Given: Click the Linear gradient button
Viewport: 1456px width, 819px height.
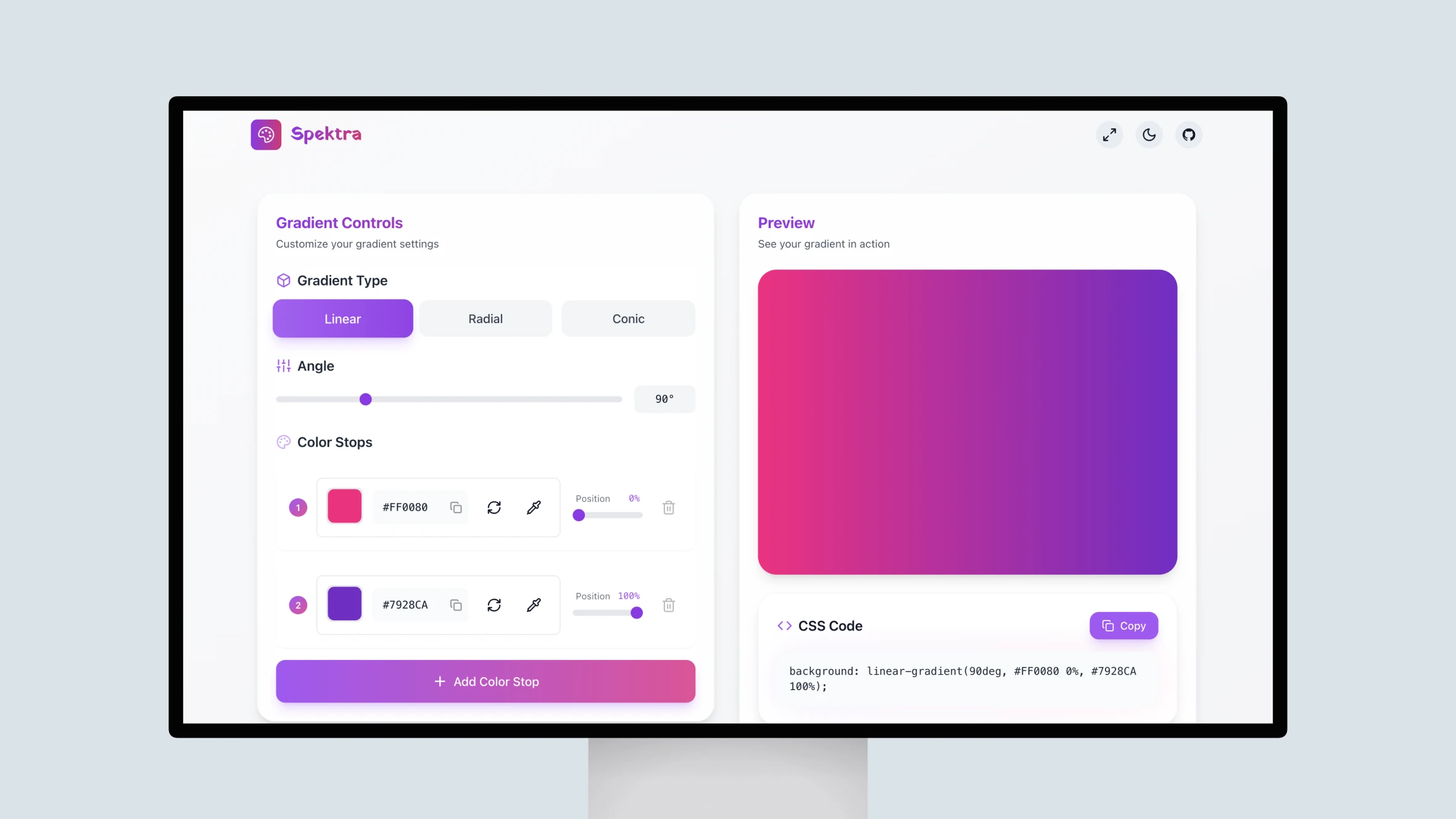Looking at the screenshot, I should pyautogui.click(x=342, y=318).
